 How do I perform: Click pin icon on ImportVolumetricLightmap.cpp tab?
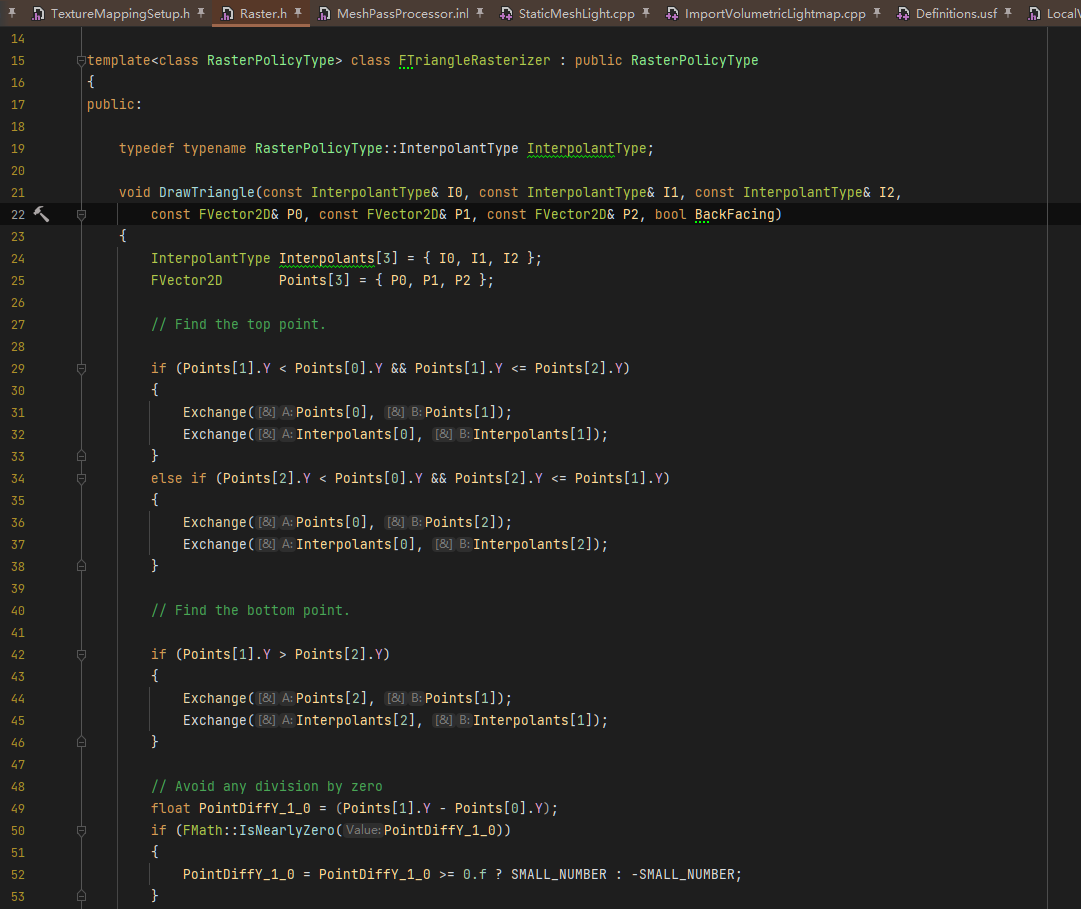877,13
